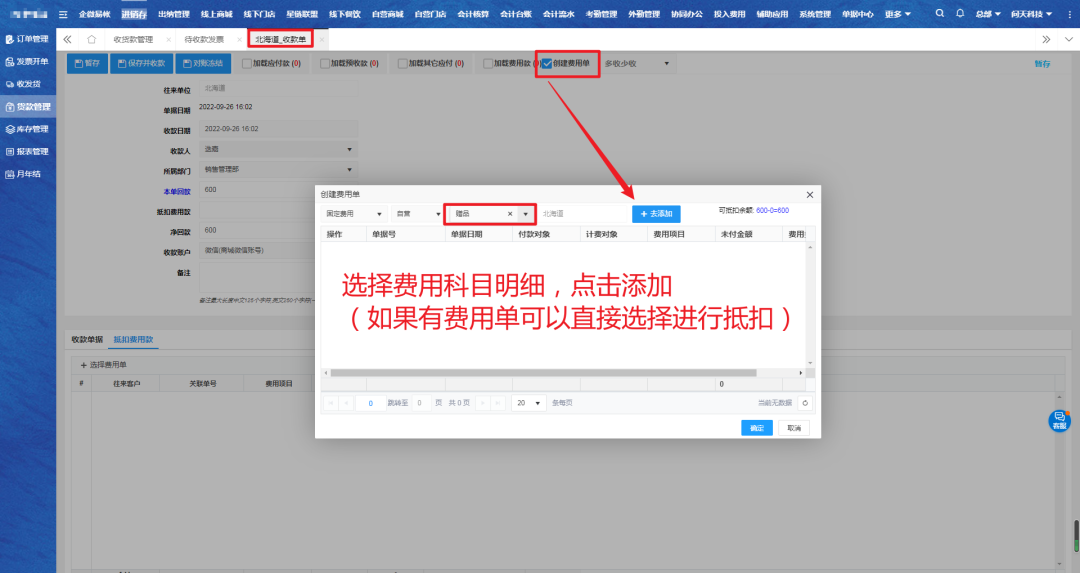
Task: Open 报表管理 in the sidebar
Action: tap(28, 152)
